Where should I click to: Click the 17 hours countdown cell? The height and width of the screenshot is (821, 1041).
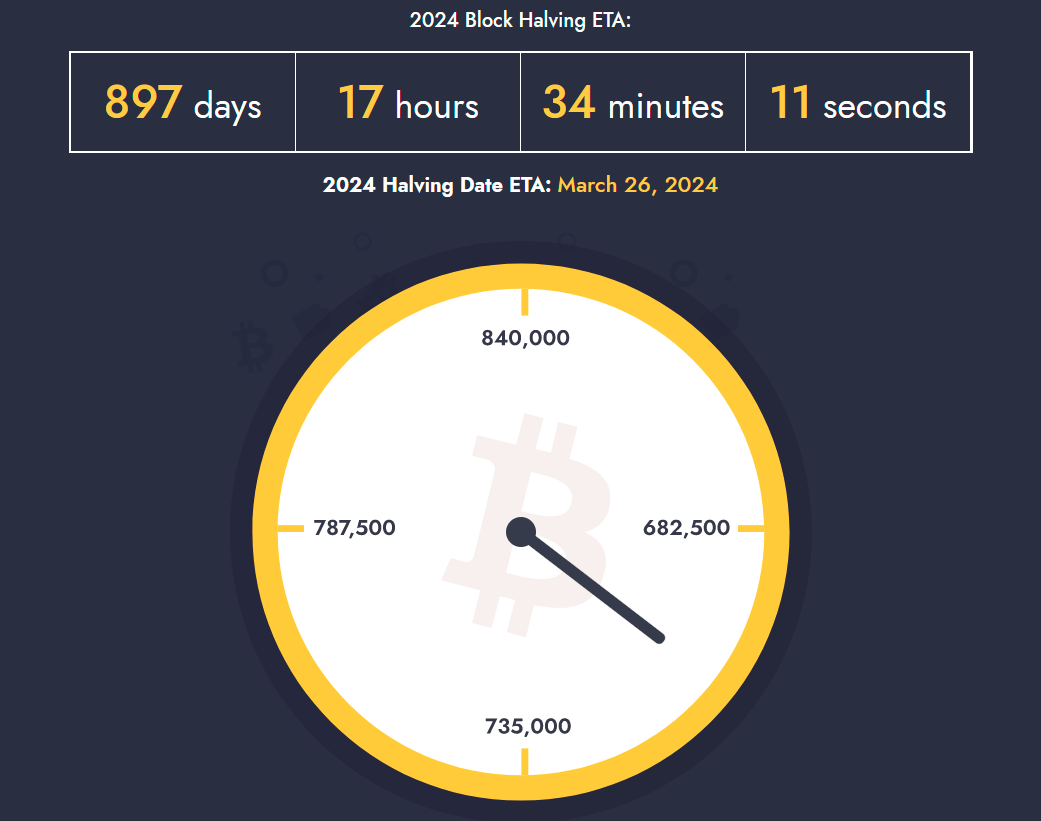coord(408,102)
